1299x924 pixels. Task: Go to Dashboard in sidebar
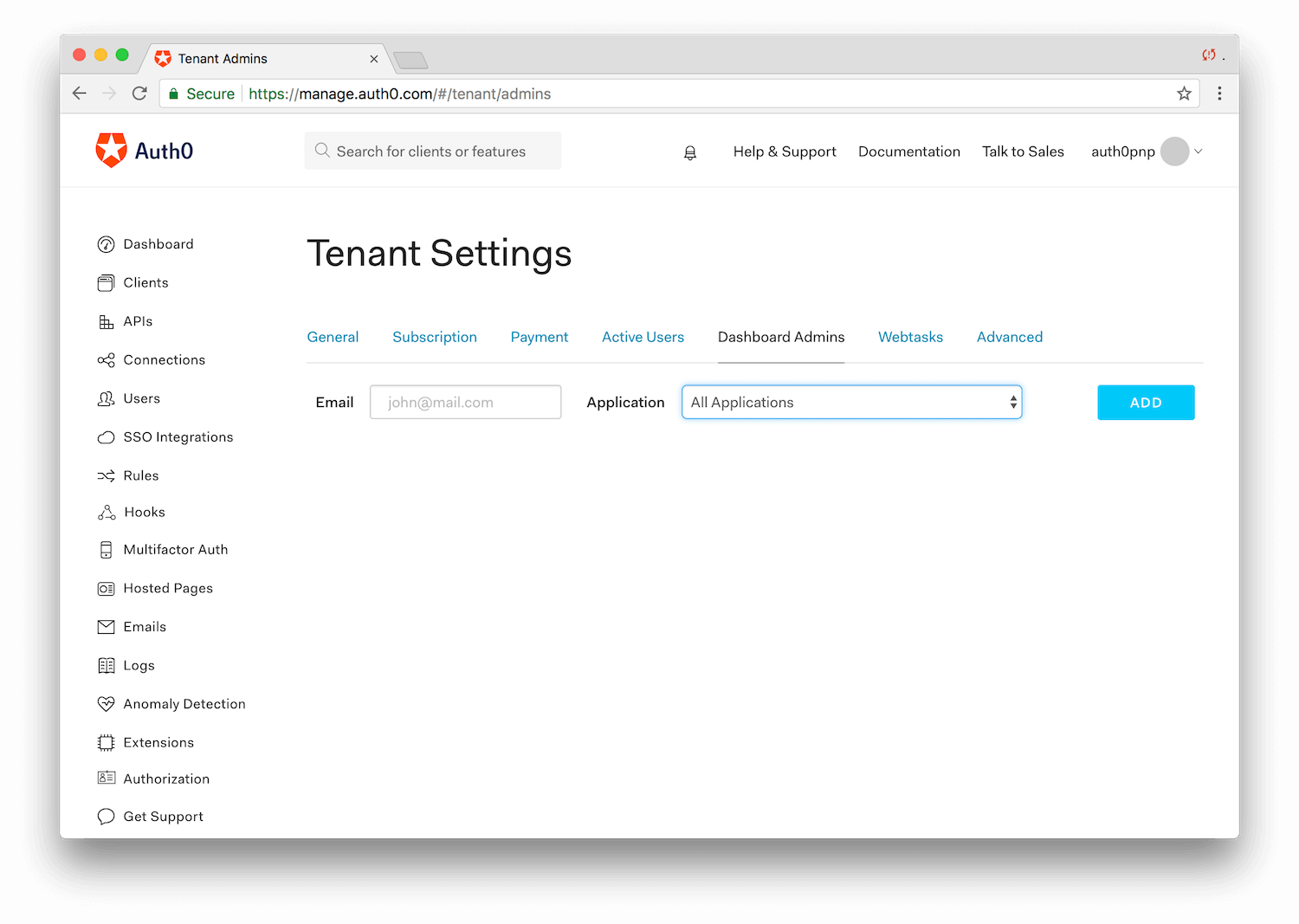(158, 244)
